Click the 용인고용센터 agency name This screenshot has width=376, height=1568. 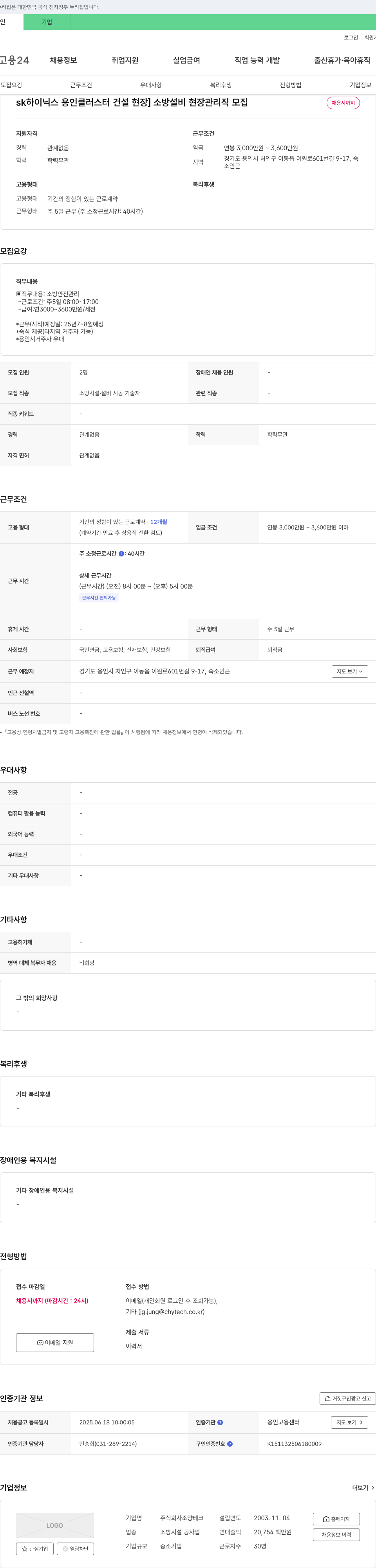284,1422
